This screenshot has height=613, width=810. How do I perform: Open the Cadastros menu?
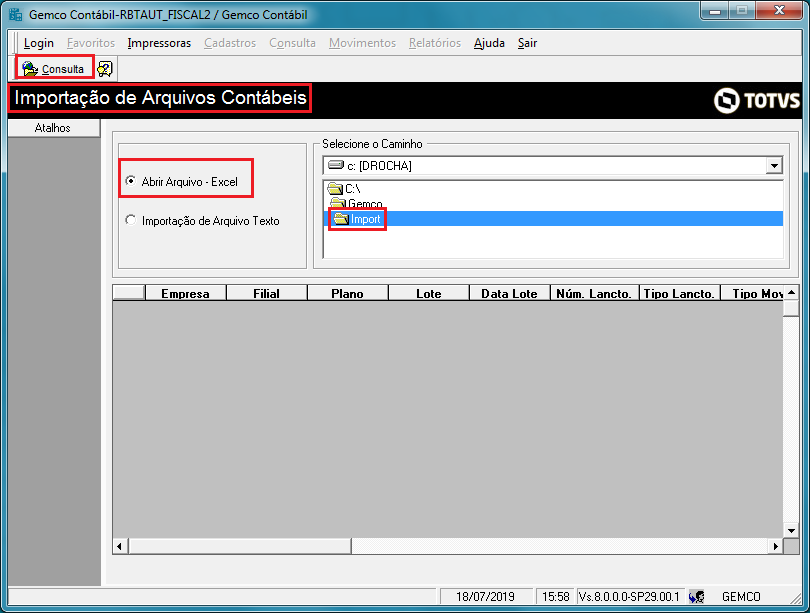pos(230,43)
